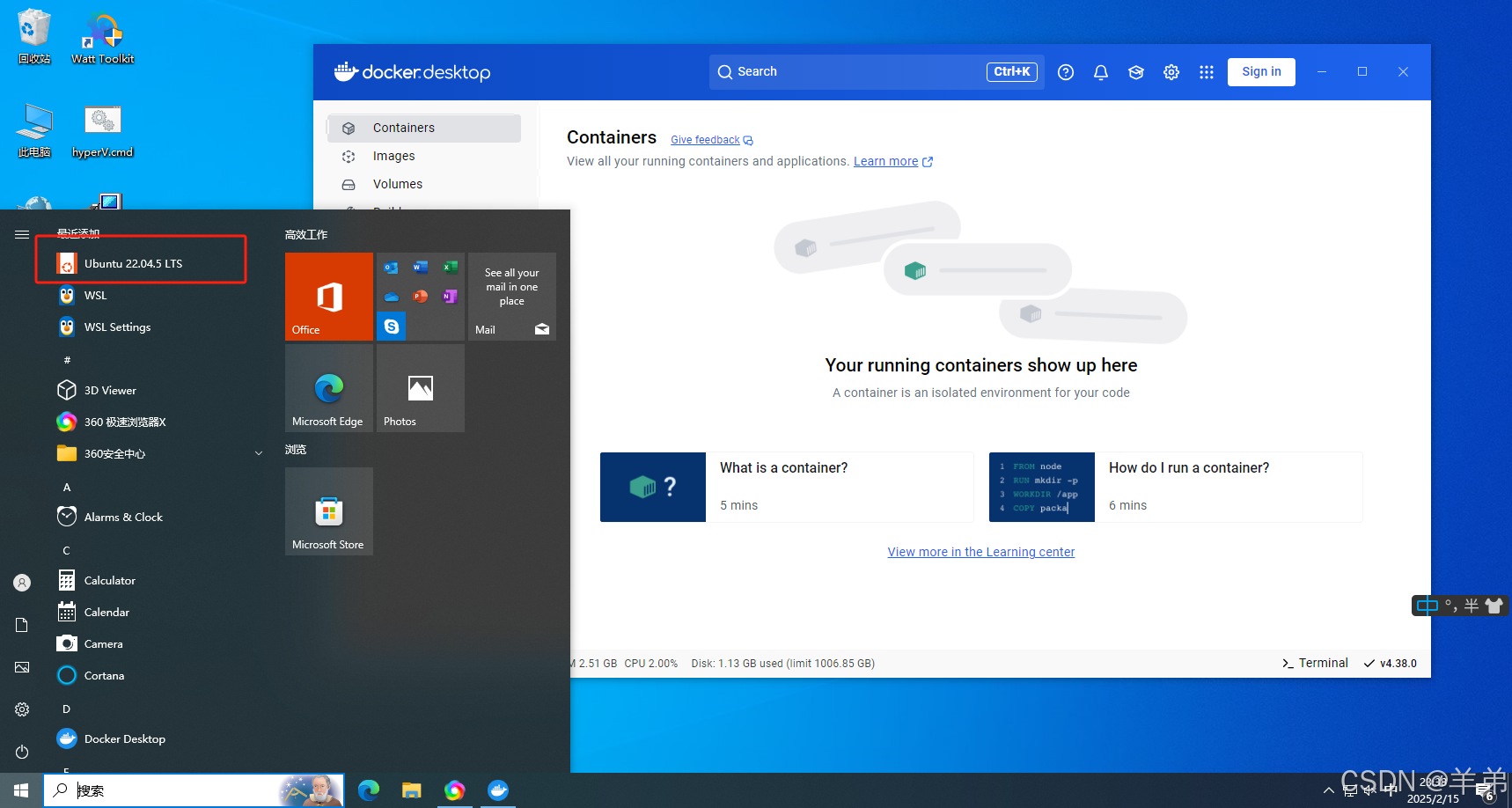Open the Office tile
This screenshot has width=1512, height=808.
[x=329, y=297]
